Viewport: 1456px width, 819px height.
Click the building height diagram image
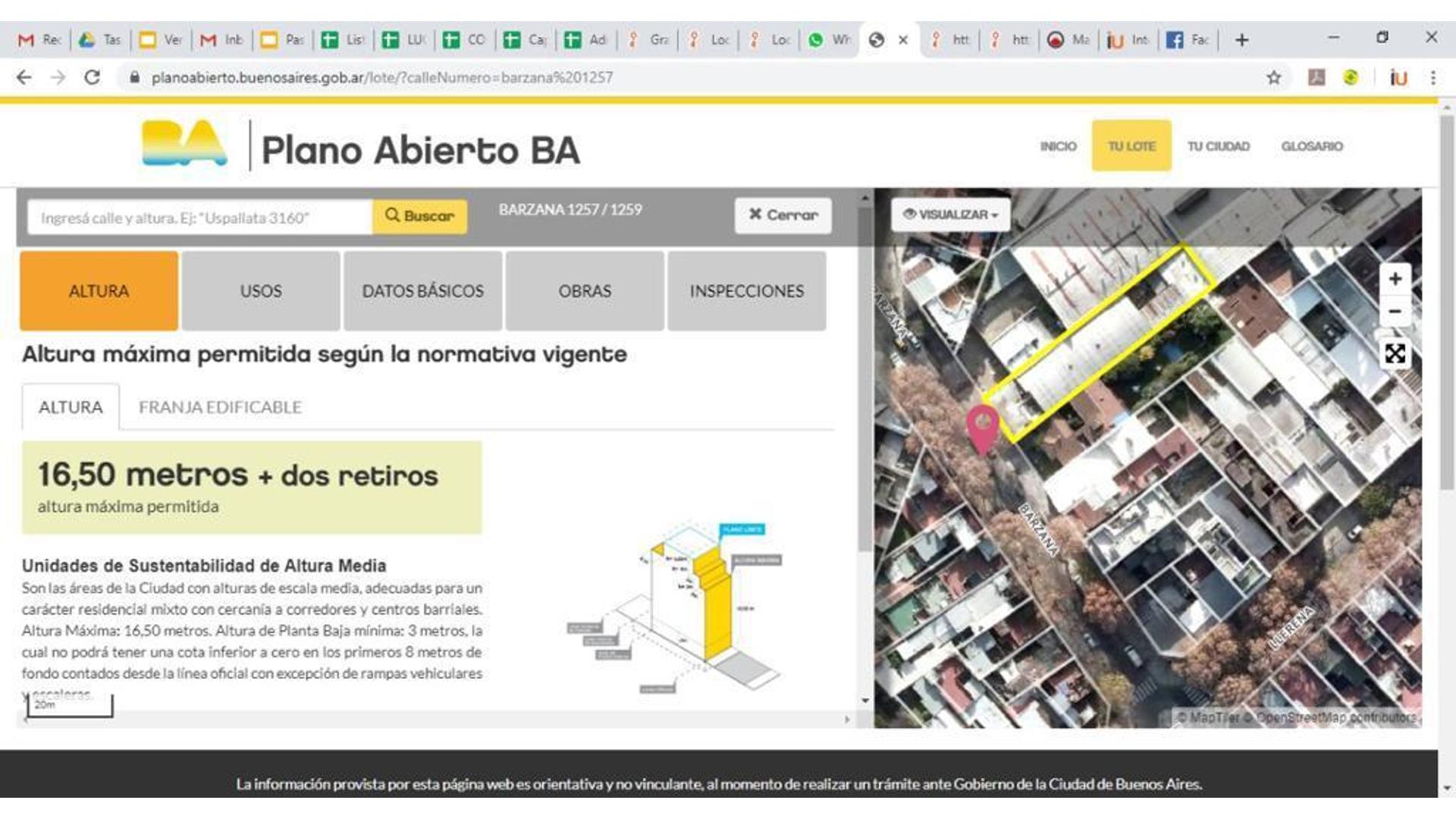tap(674, 607)
